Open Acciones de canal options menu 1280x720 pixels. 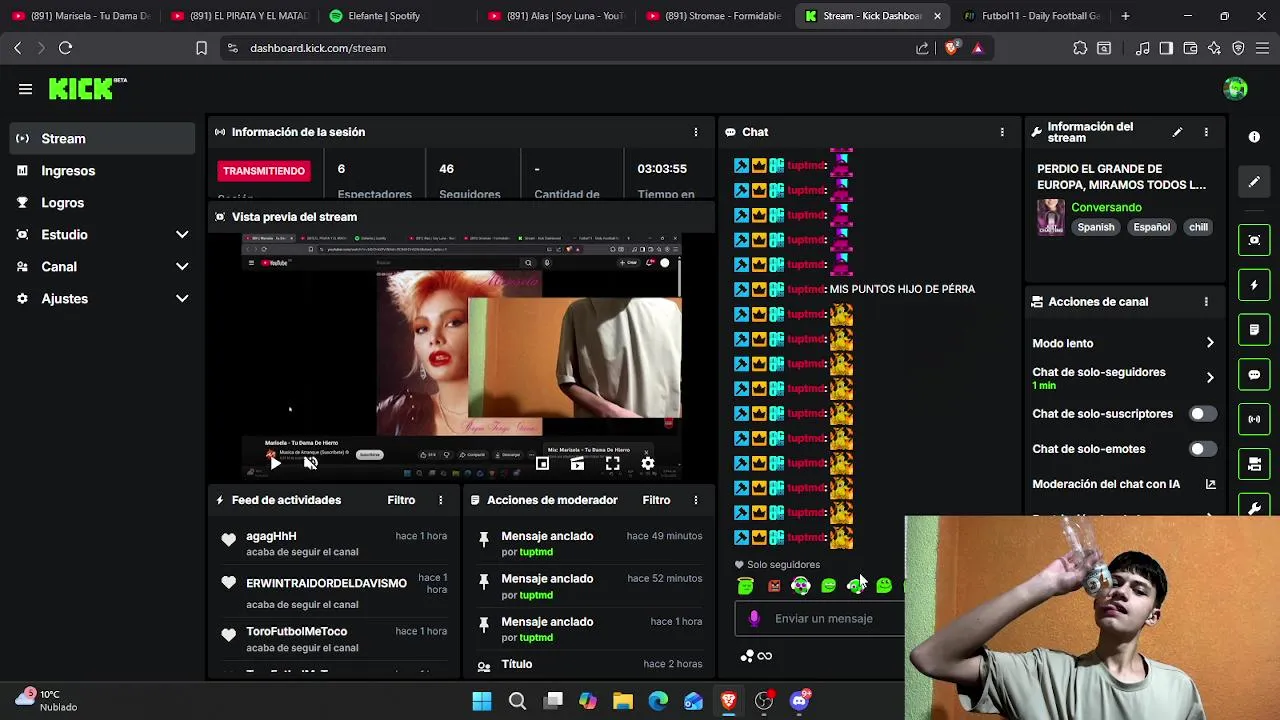click(x=1206, y=301)
